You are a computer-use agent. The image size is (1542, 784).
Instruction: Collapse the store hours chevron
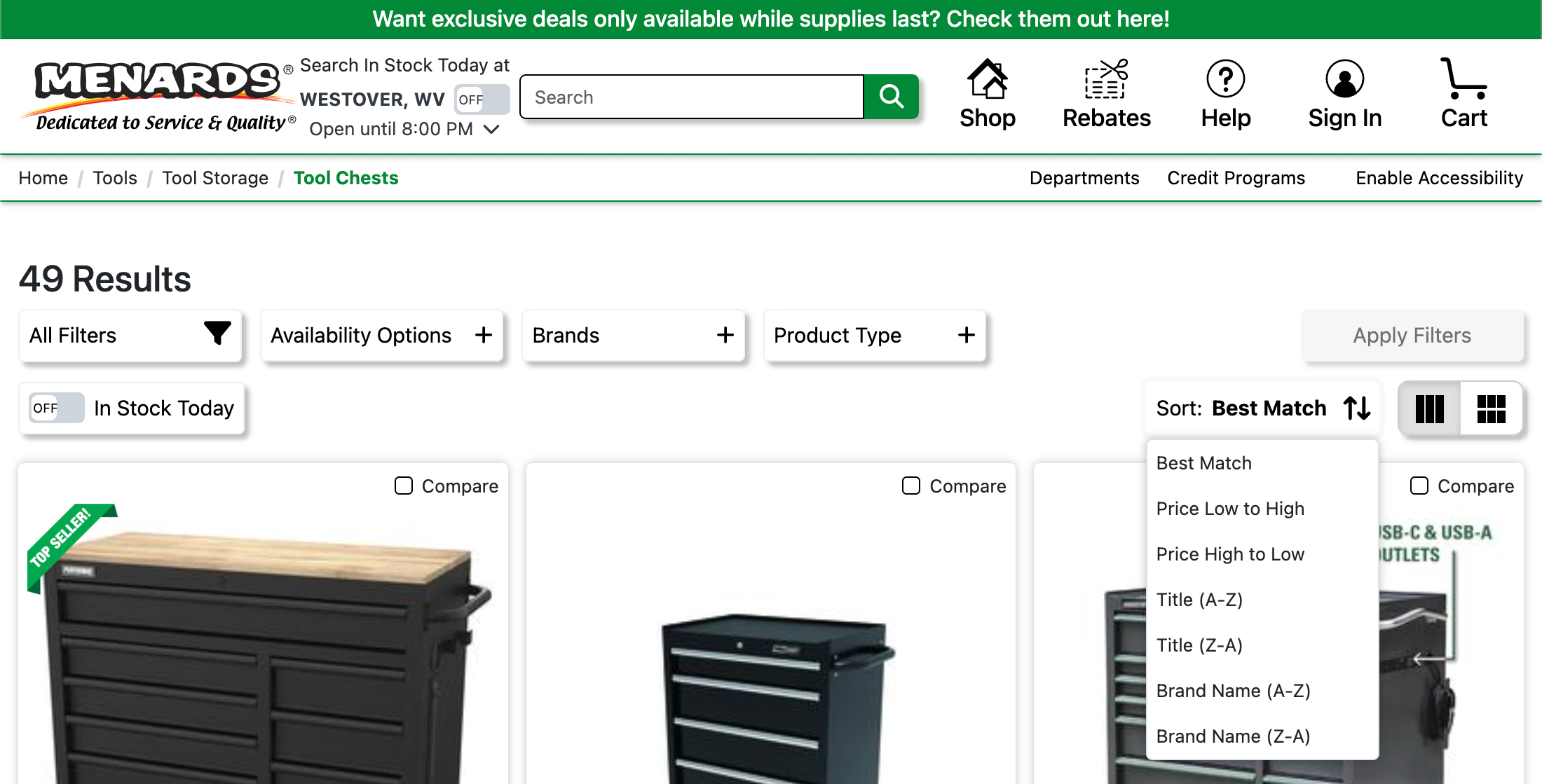(x=491, y=129)
